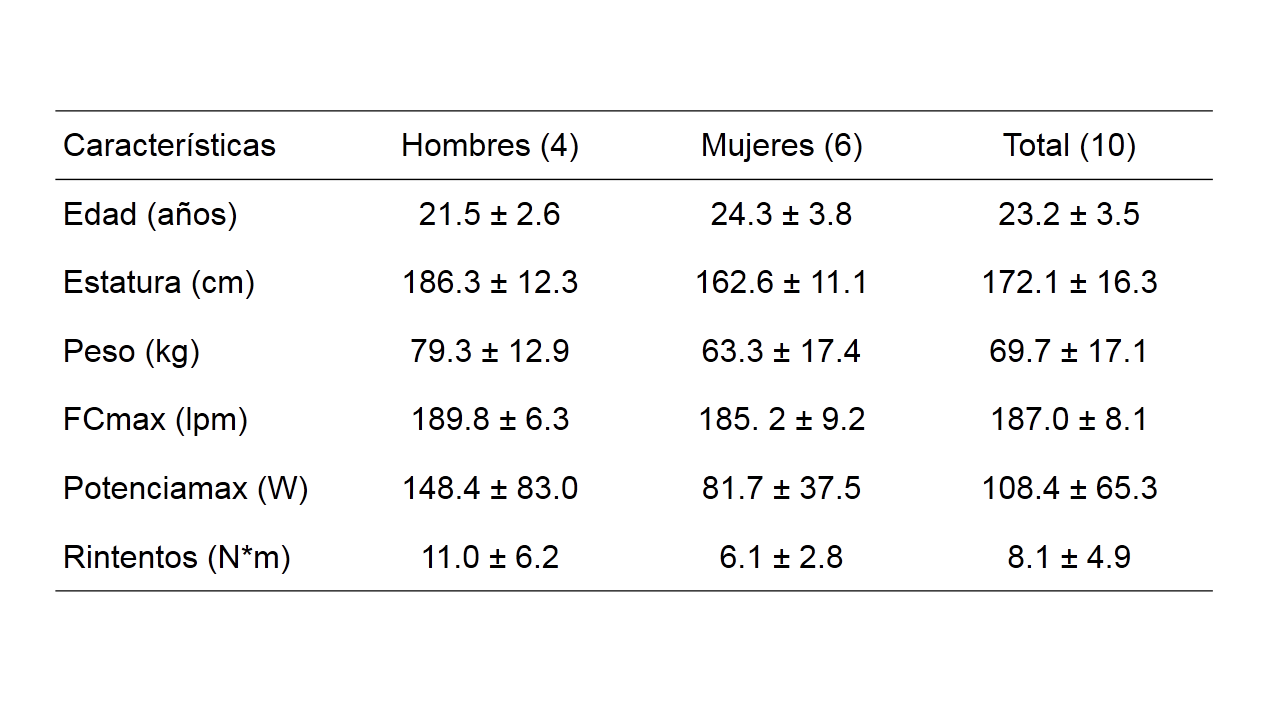Viewport: 1280px width, 720px height.
Task: Select the FCmax (lpm) row label
Action: coord(155,420)
